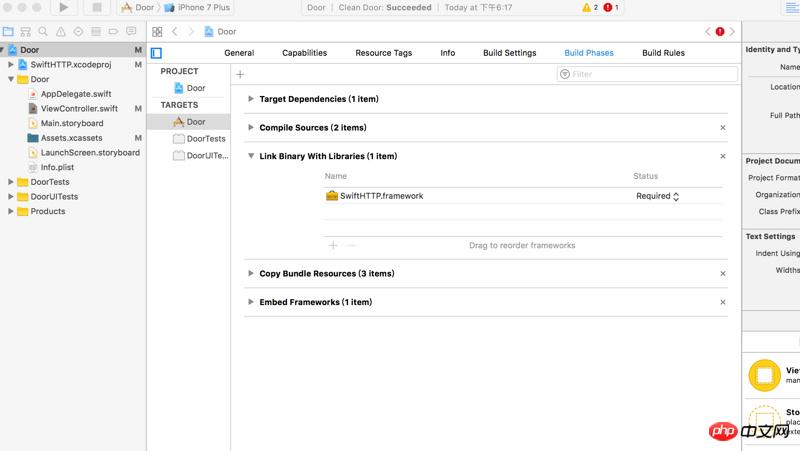This screenshot has width=800, height=451.
Task: Change Required status dropdown for SwiftHTTP.framework
Action: tap(657, 196)
